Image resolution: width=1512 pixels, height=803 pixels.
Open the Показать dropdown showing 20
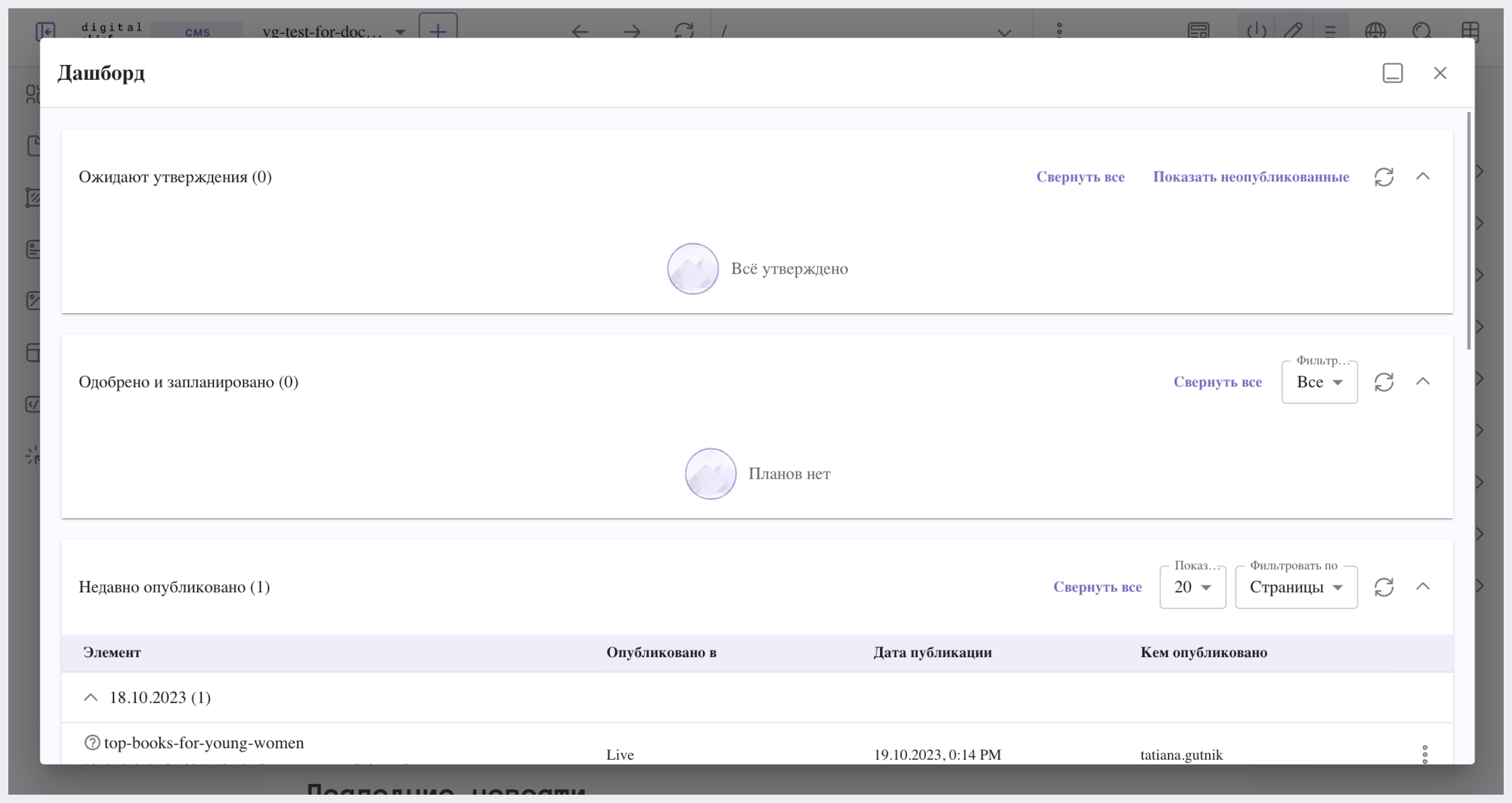pyautogui.click(x=1192, y=587)
